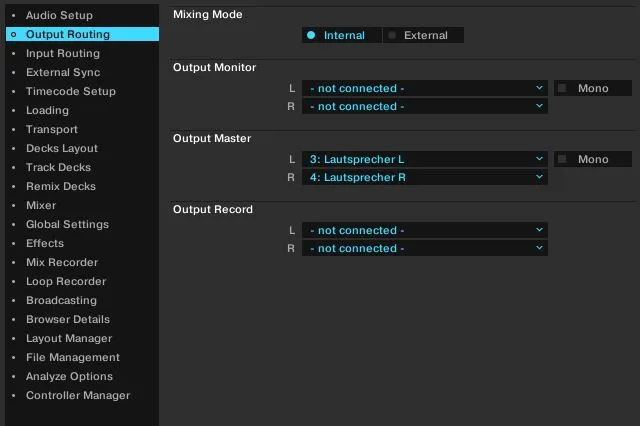Open Output Master L Lautsprecher dropdown
This screenshot has height=426, width=640.
[424, 159]
